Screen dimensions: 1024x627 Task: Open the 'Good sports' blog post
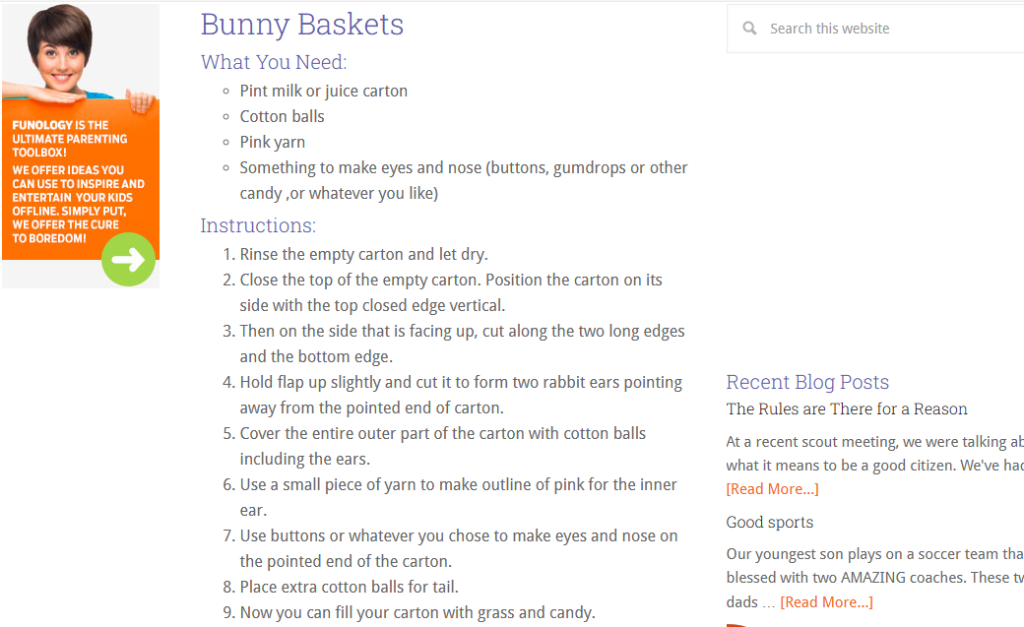[769, 522]
